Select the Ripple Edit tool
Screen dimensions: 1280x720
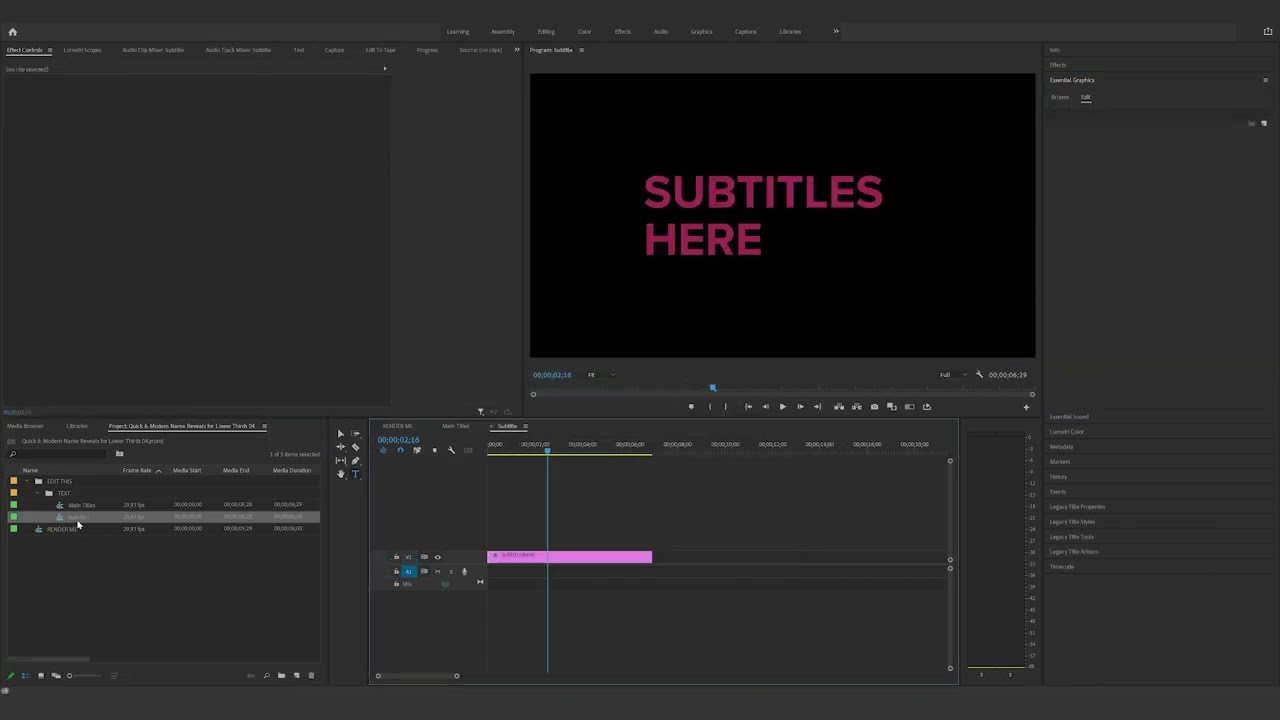[340, 447]
